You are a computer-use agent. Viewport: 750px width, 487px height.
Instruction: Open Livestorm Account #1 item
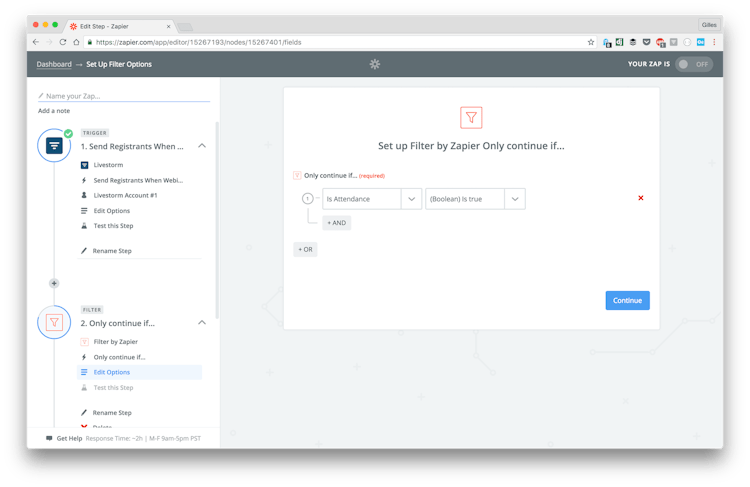pos(125,195)
